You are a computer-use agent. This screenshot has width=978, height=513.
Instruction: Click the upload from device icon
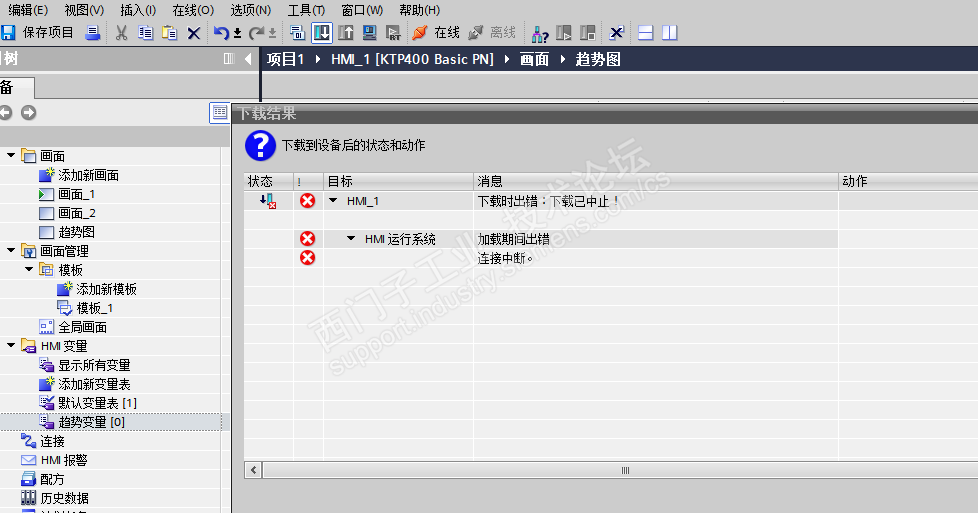click(346, 32)
